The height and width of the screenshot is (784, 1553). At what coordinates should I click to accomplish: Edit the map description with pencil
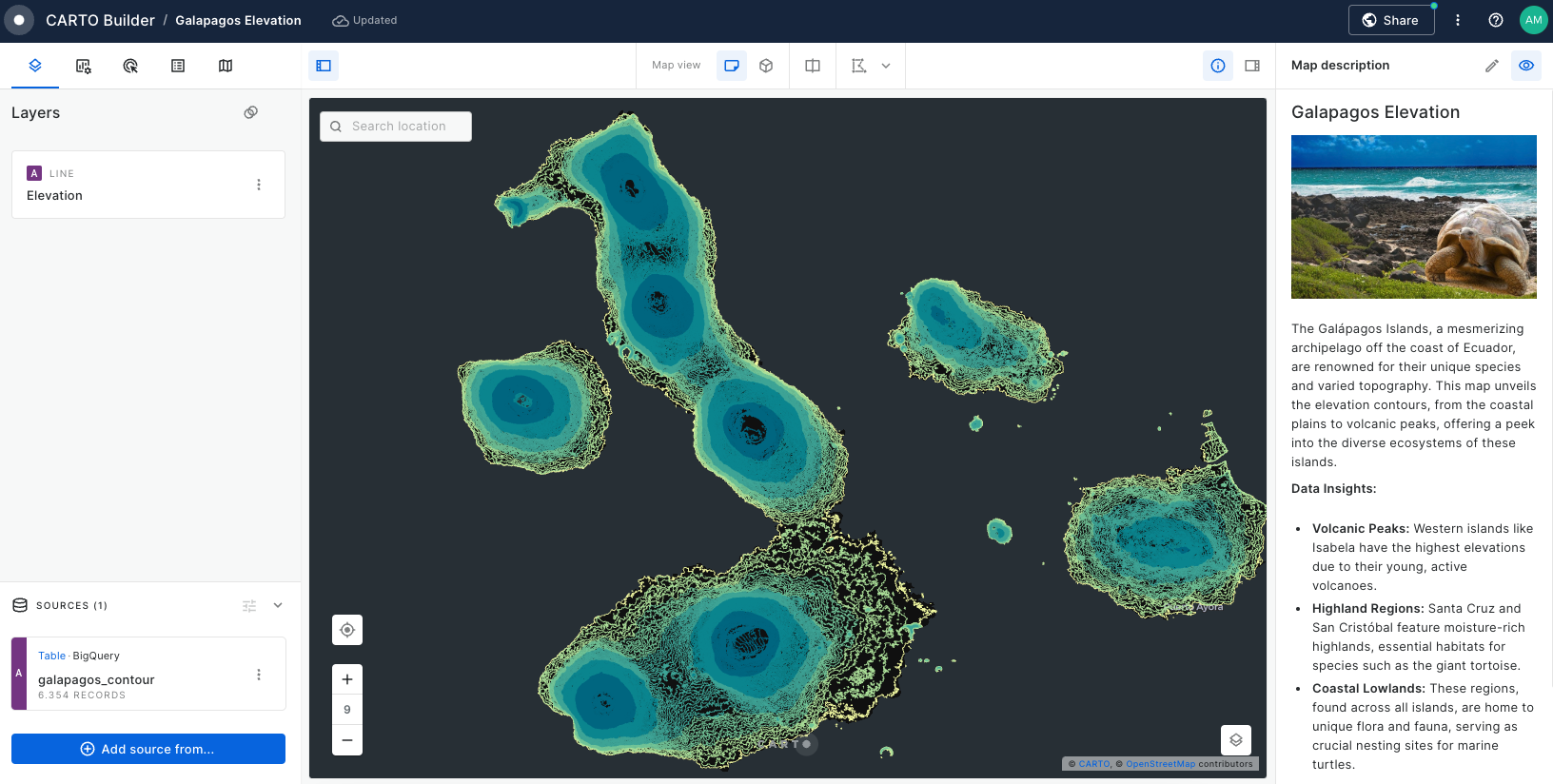(x=1491, y=66)
